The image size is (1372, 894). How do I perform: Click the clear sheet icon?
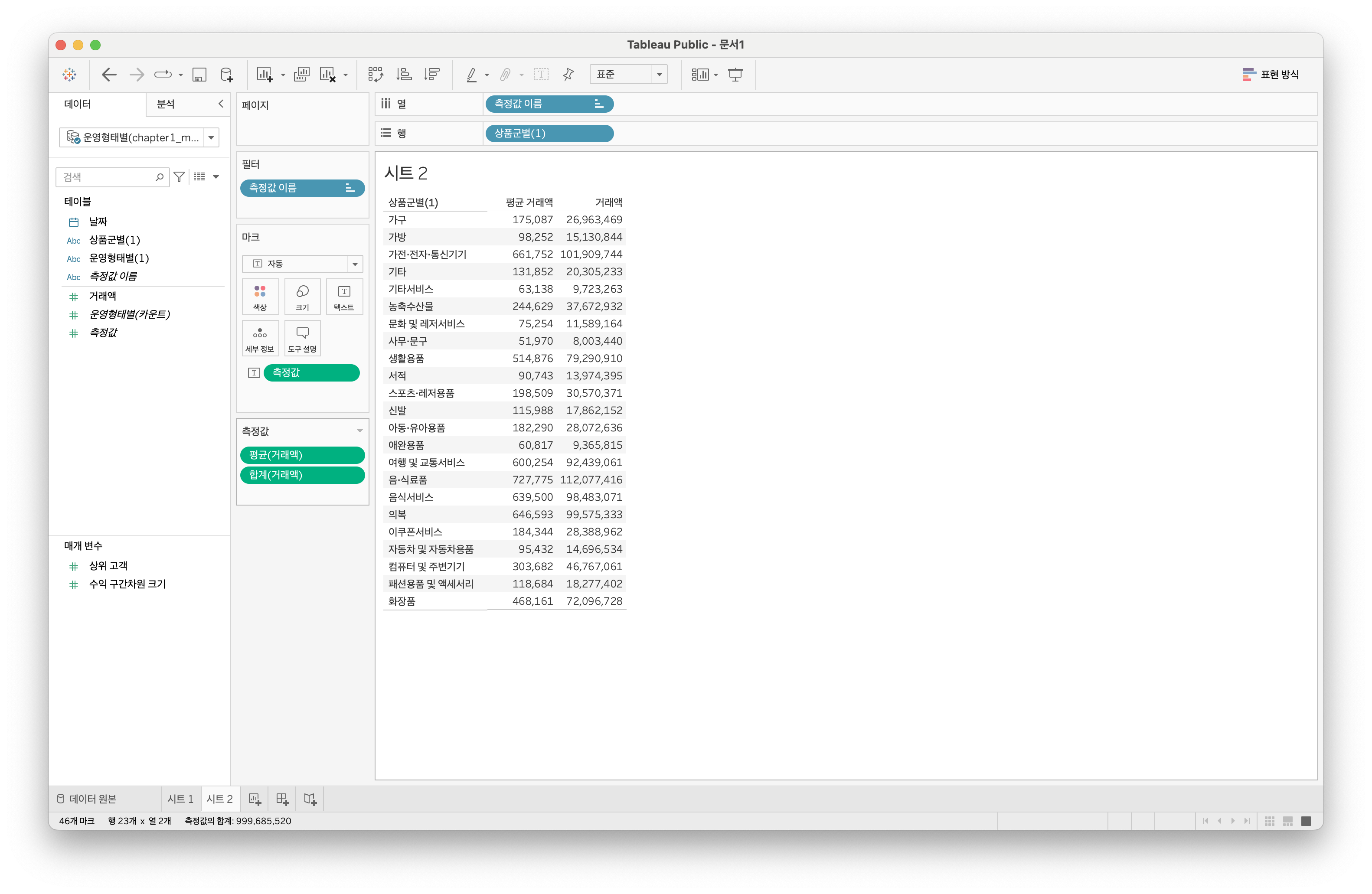[327, 75]
